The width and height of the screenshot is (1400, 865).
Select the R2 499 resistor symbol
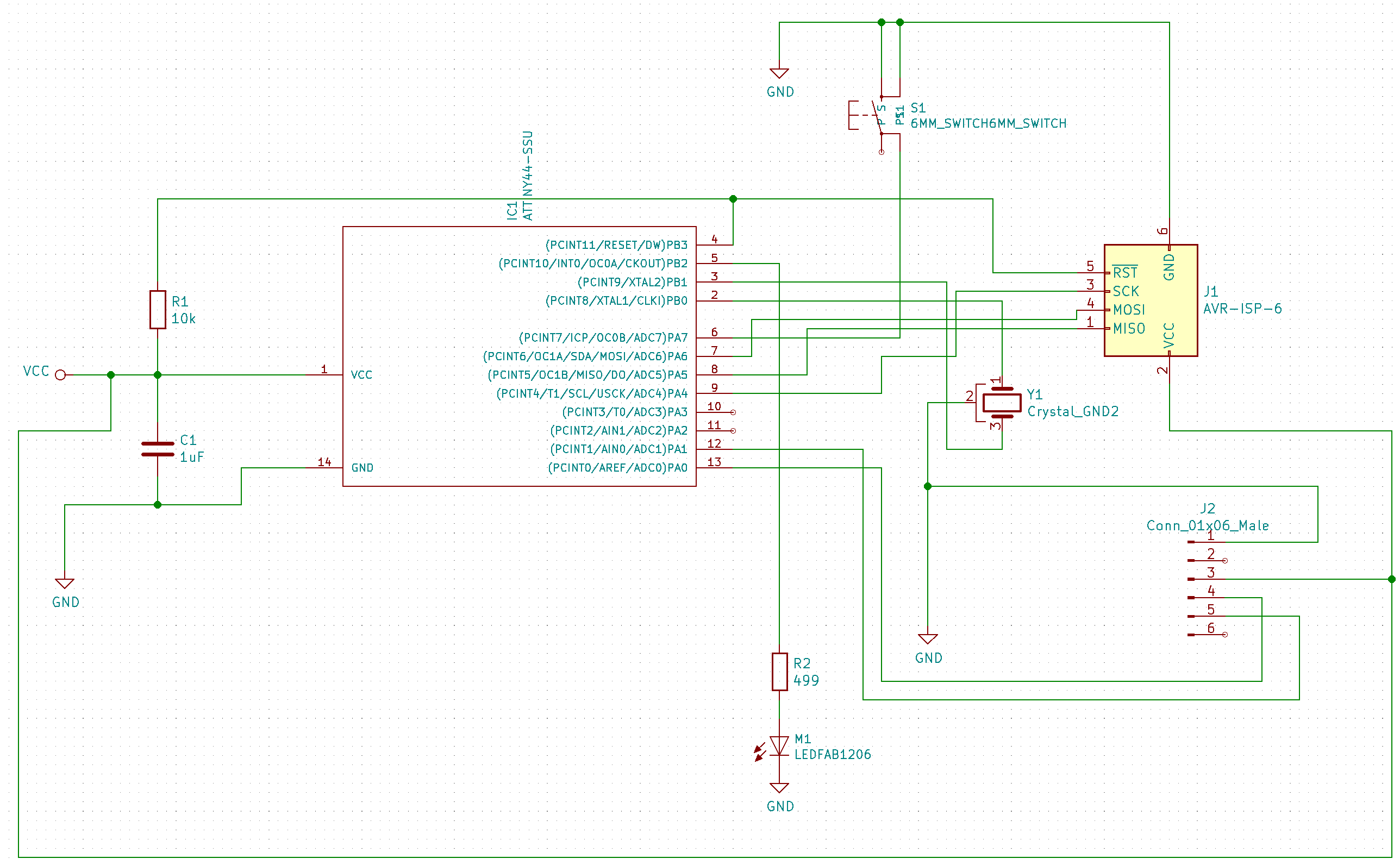coord(779,672)
